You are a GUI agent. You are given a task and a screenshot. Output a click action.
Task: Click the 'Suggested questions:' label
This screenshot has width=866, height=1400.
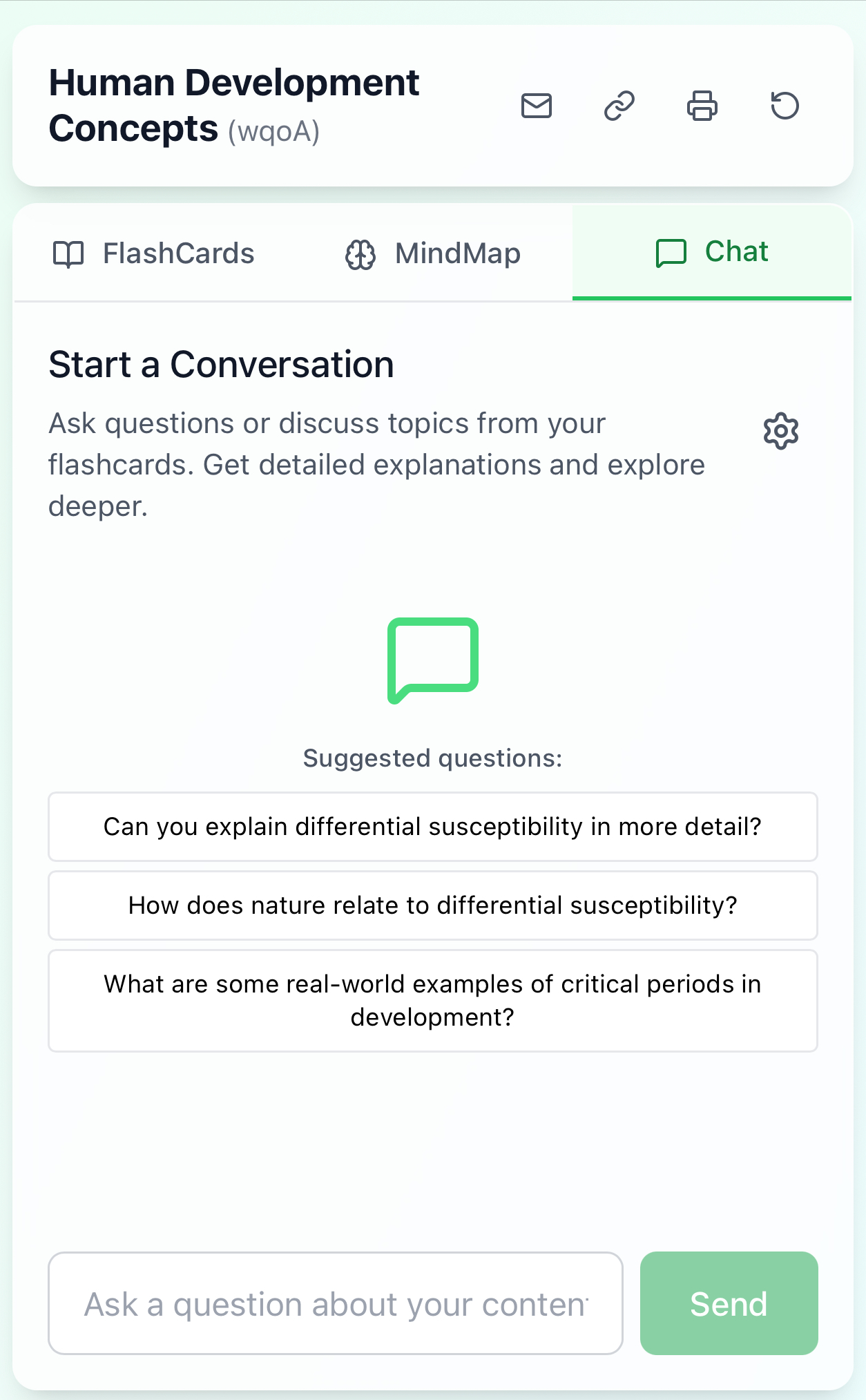coord(433,758)
